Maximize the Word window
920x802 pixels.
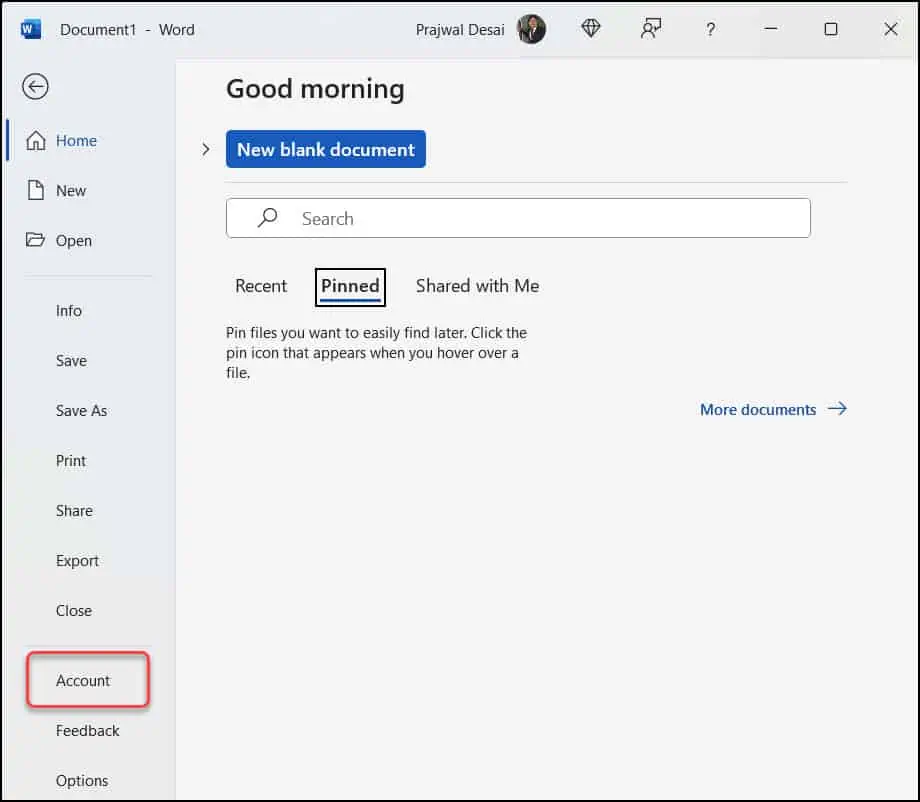831,29
